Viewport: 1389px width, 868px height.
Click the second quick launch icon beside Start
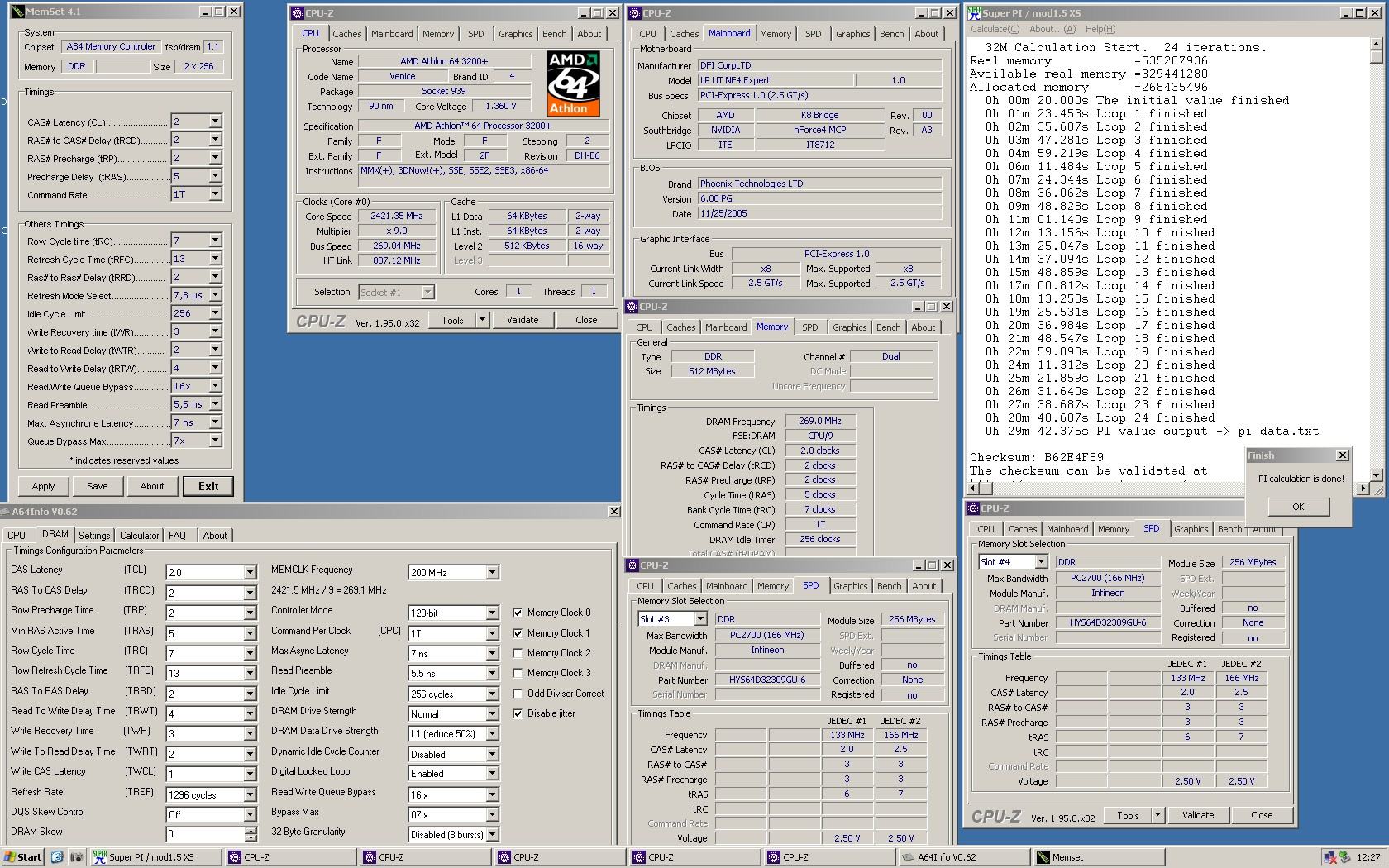click(76, 857)
